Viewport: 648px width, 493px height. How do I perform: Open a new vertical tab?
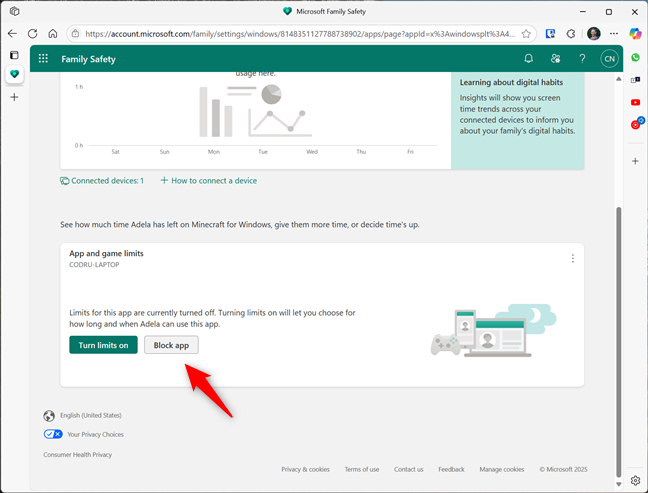coord(14,97)
